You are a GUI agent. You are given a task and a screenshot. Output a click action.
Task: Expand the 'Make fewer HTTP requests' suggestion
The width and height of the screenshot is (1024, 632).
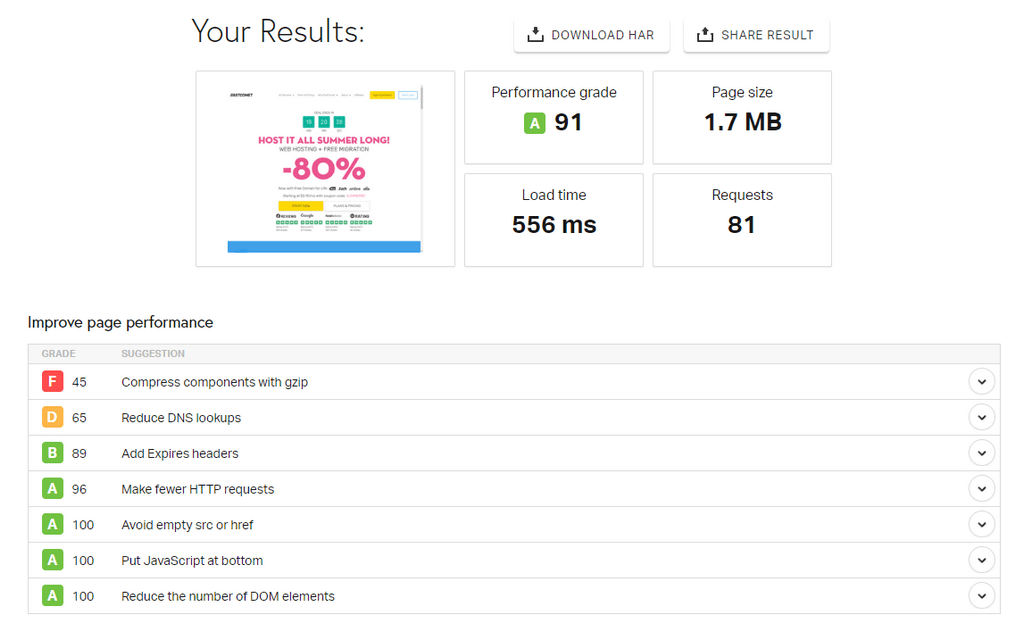point(981,488)
